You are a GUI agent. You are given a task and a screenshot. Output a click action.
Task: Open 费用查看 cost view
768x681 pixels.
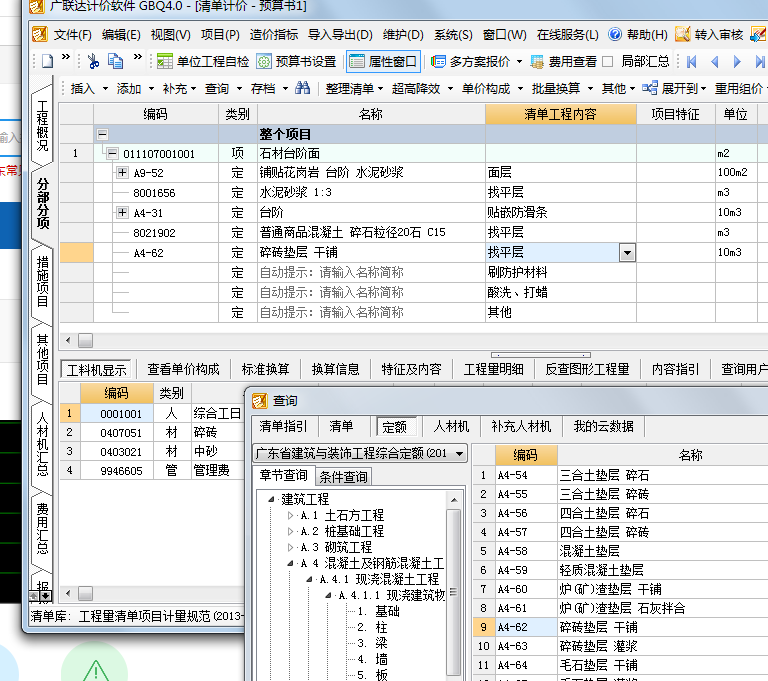(x=564, y=61)
